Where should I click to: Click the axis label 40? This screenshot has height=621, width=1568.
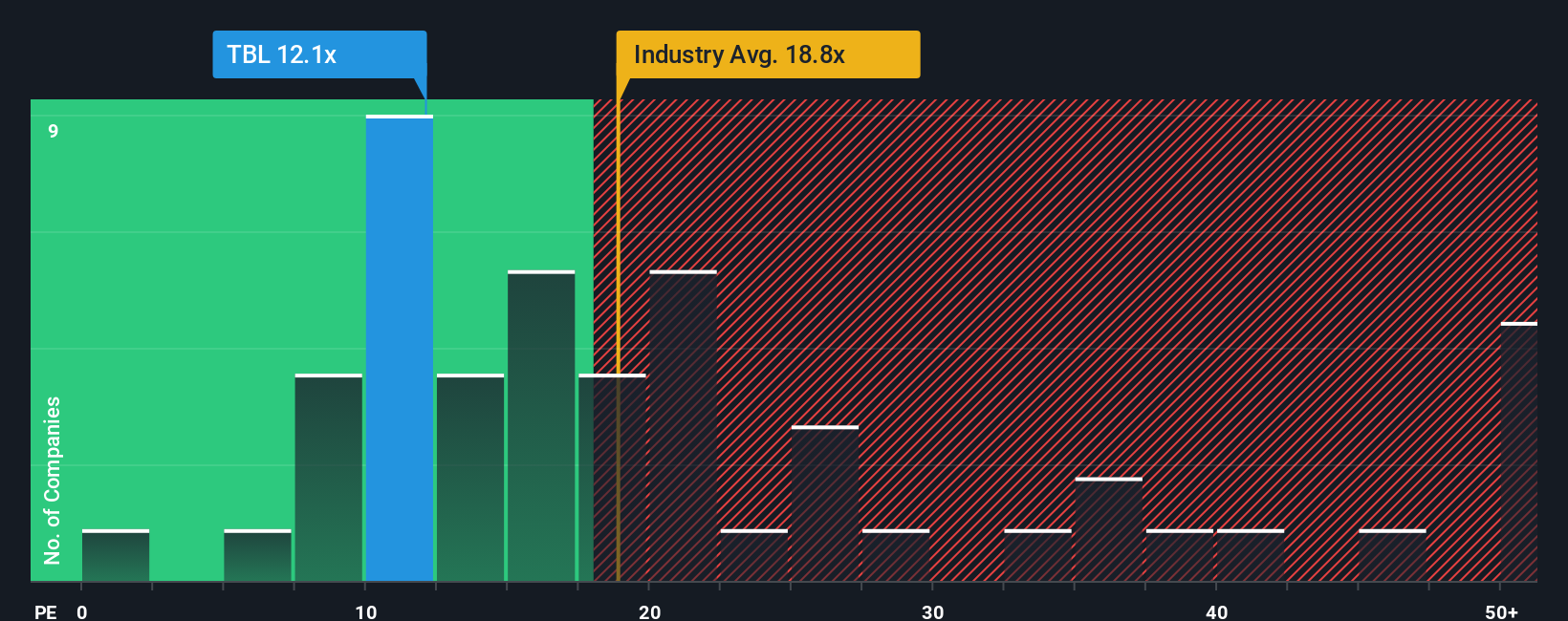(1216, 611)
